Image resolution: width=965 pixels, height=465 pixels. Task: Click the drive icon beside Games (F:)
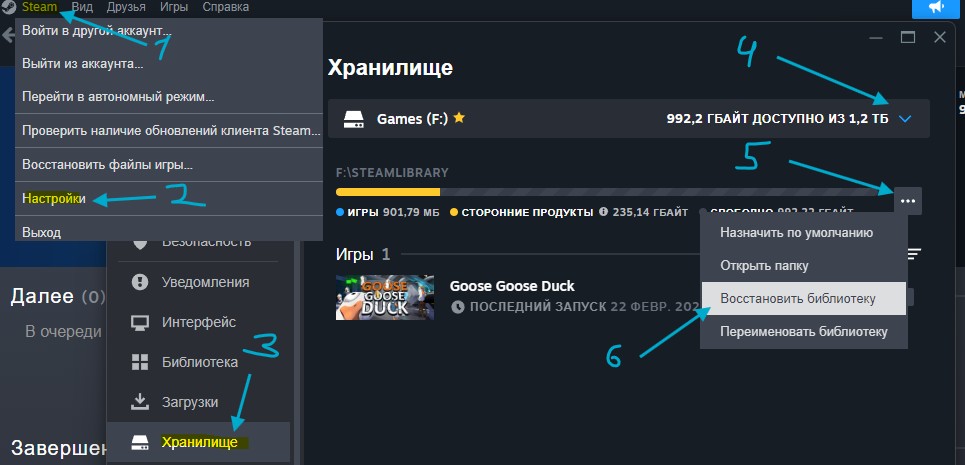tap(353, 119)
